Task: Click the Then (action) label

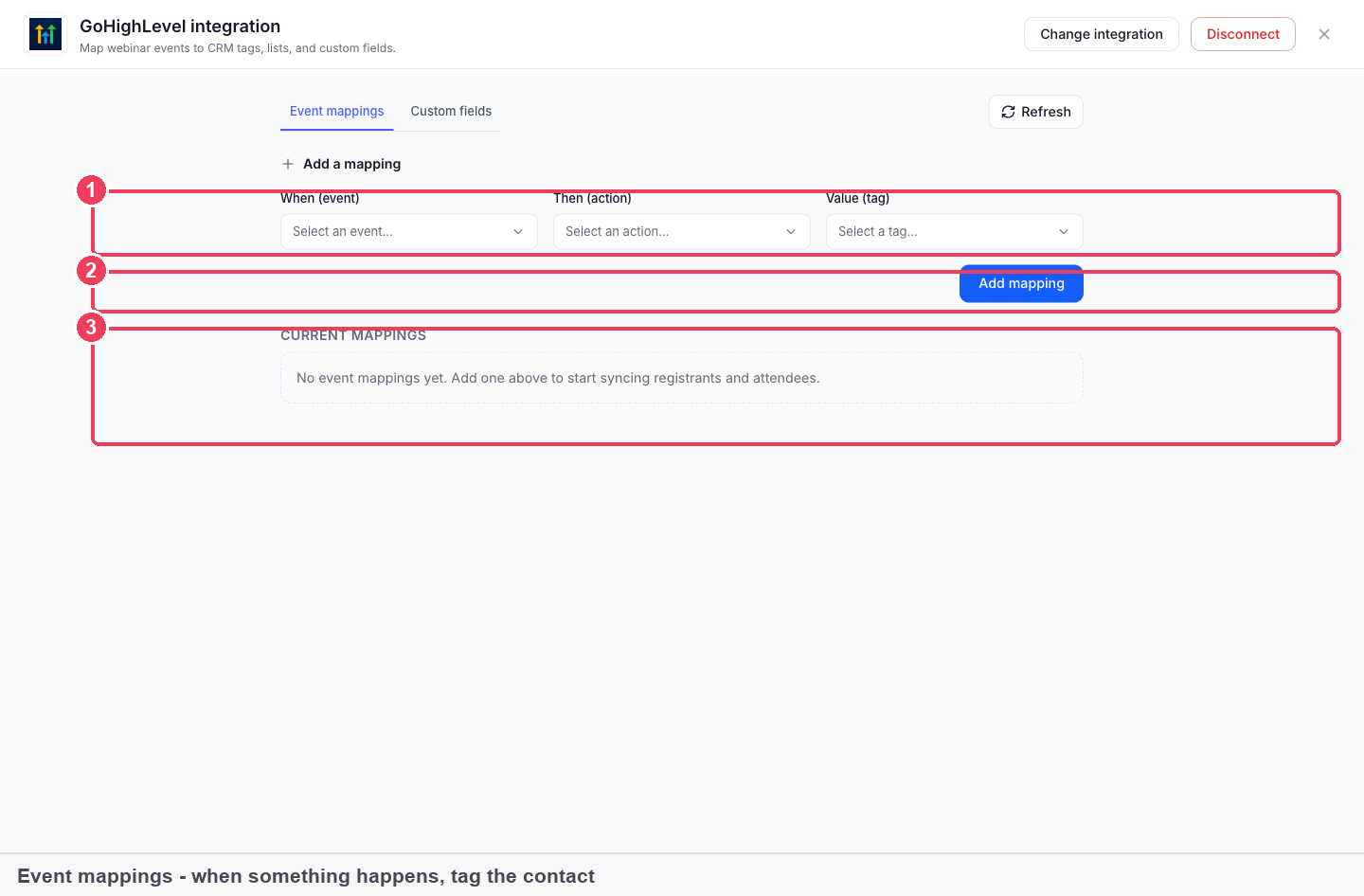Action: click(592, 198)
